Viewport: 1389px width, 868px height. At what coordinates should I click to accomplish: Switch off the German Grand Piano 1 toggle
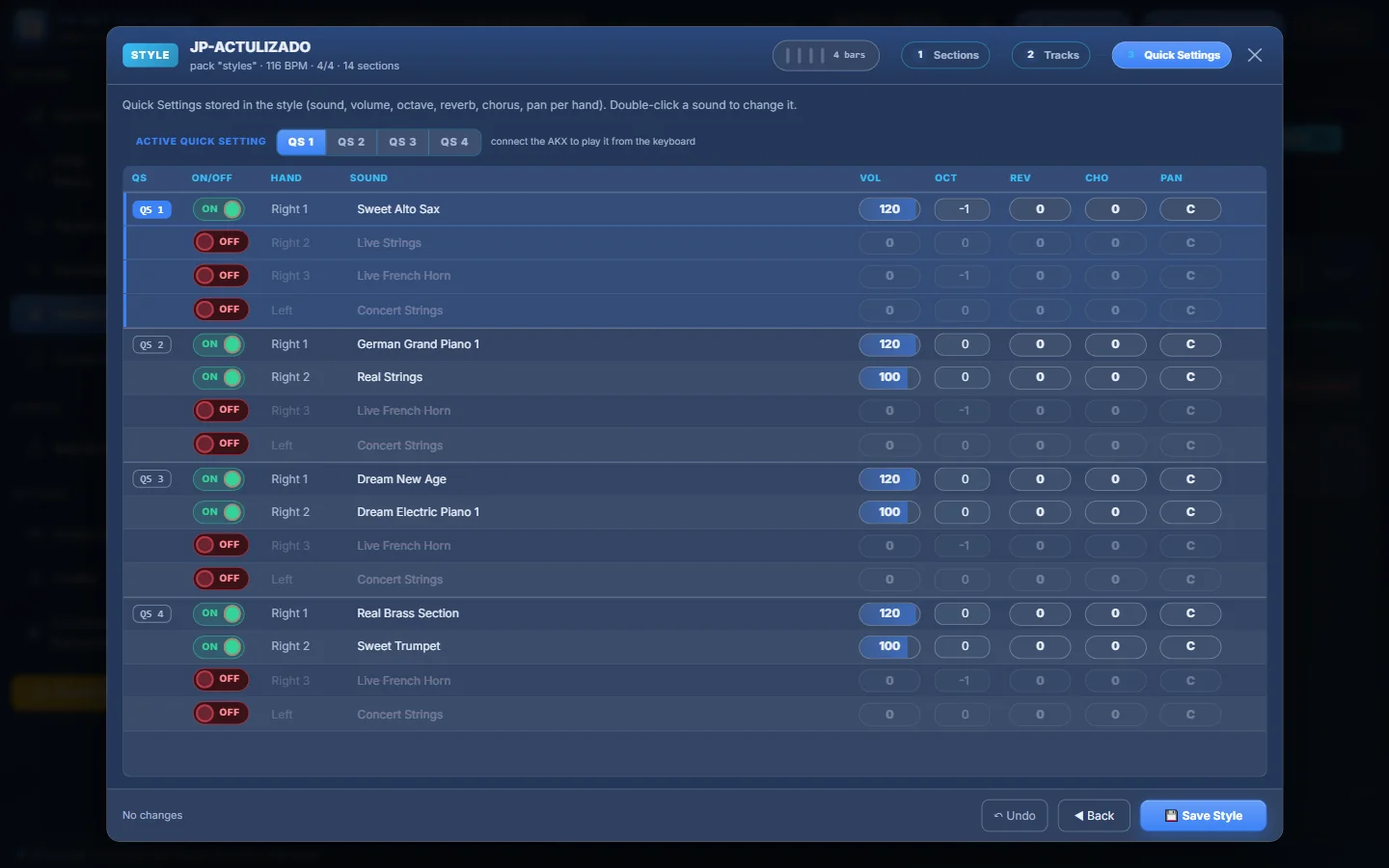point(219,344)
